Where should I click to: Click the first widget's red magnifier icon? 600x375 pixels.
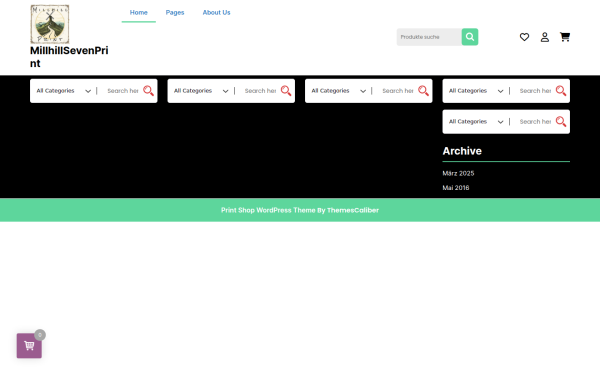click(148, 91)
